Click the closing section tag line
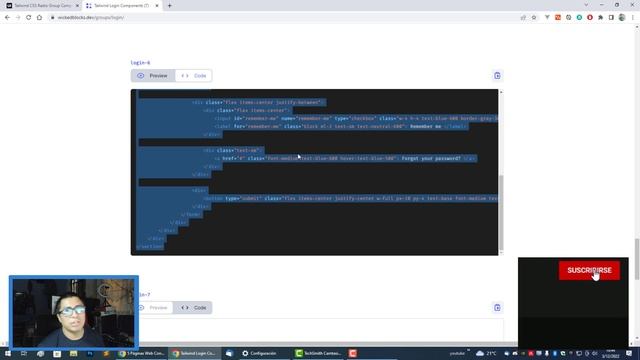The image size is (640, 360). (150, 247)
